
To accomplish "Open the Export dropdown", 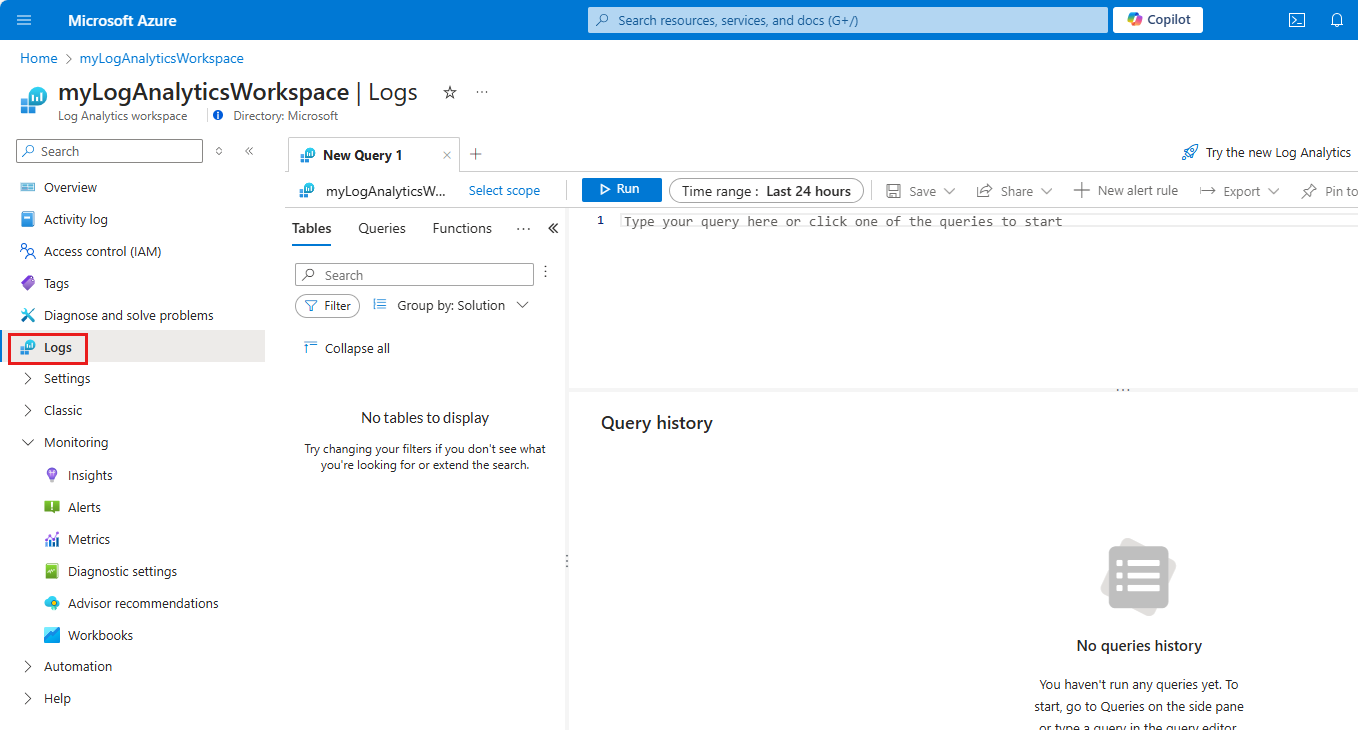I will click(x=1240, y=191).
